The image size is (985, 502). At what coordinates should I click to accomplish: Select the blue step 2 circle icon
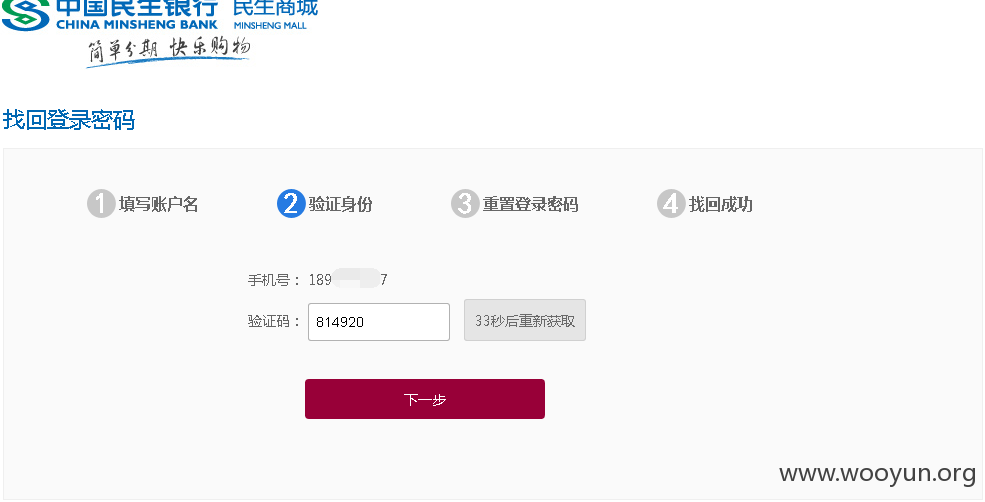click(x=291, y=204)
